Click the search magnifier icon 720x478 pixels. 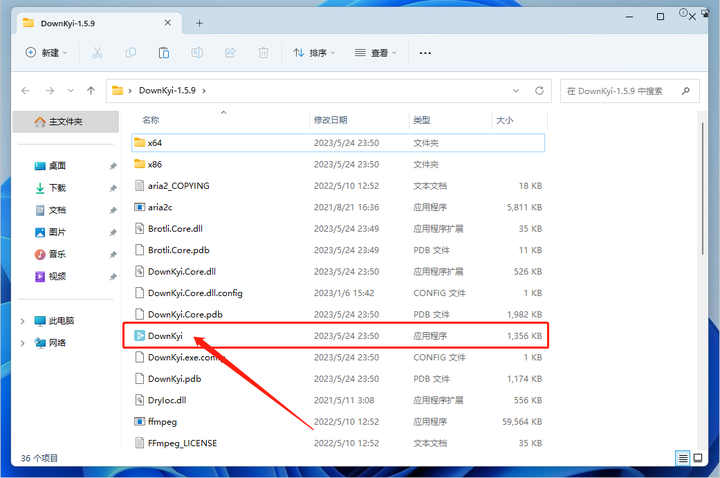point(686,91)
